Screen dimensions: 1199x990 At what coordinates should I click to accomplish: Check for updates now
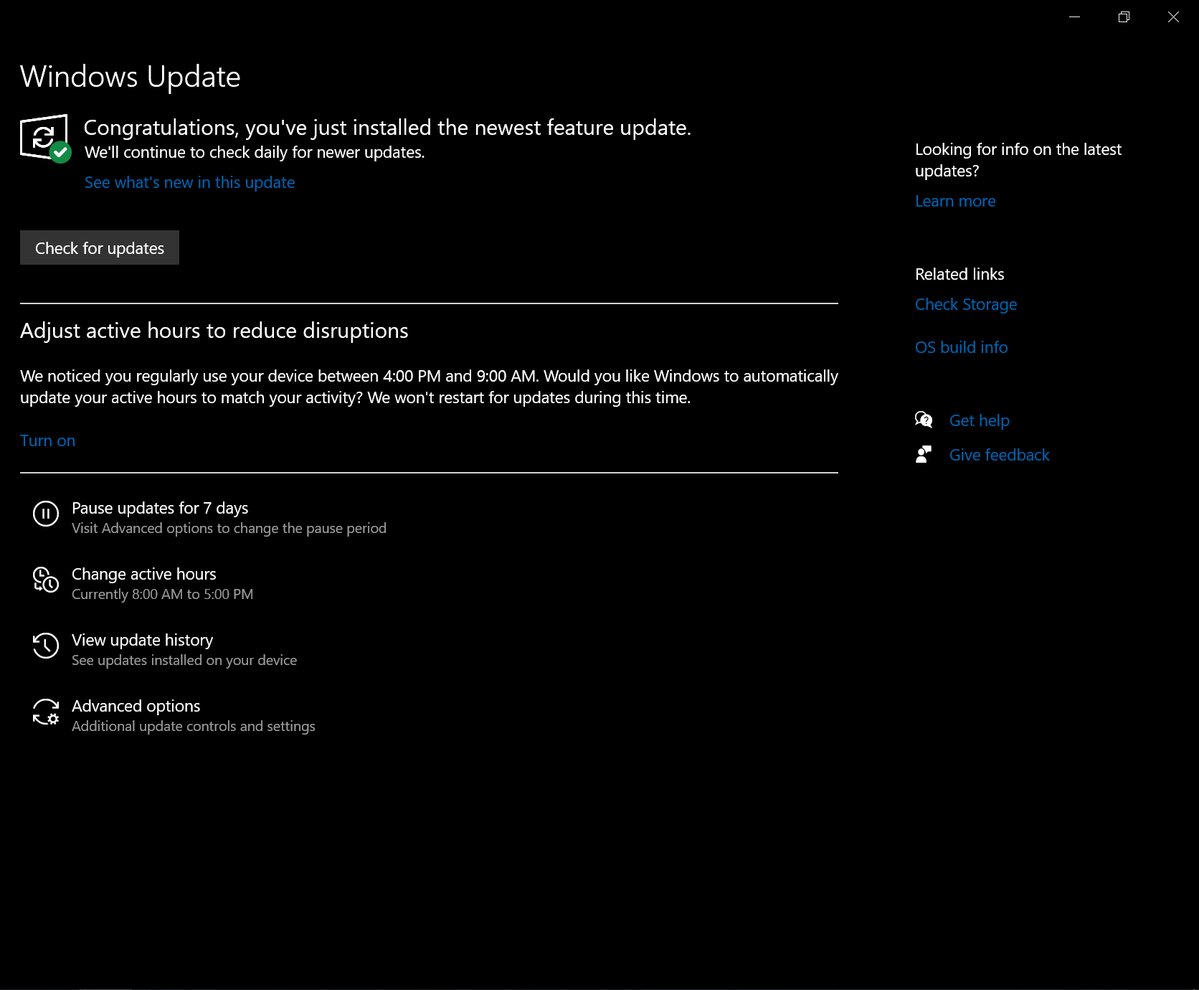point(99,248)
